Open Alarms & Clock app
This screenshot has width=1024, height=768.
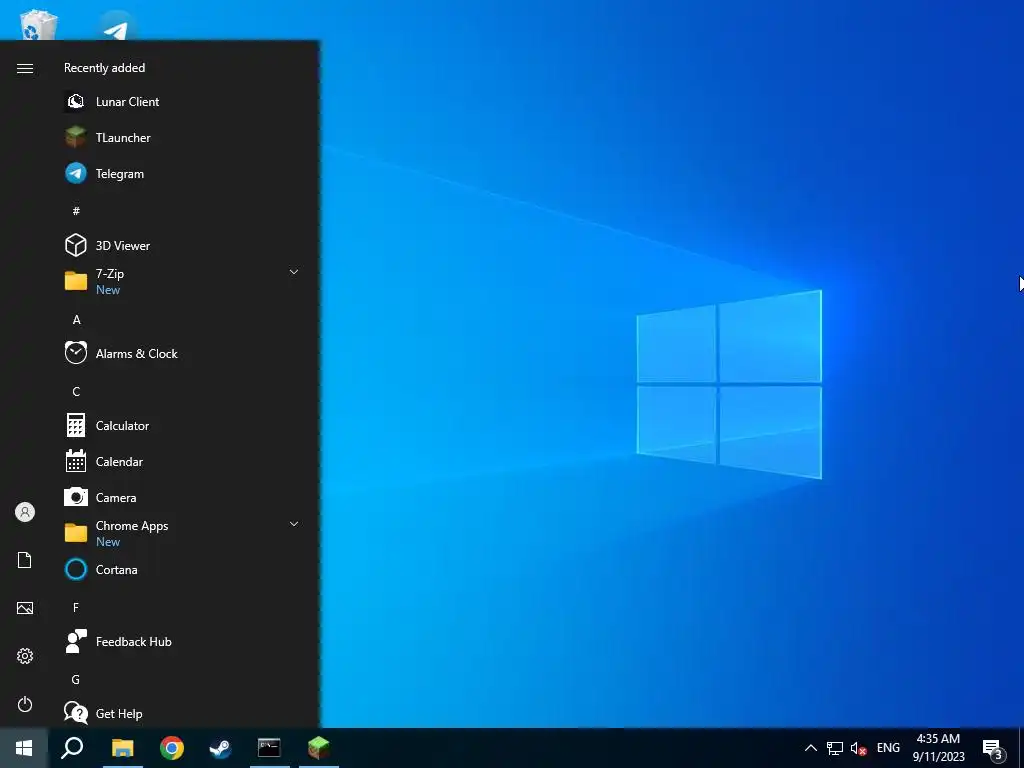[x=184, y=353]
